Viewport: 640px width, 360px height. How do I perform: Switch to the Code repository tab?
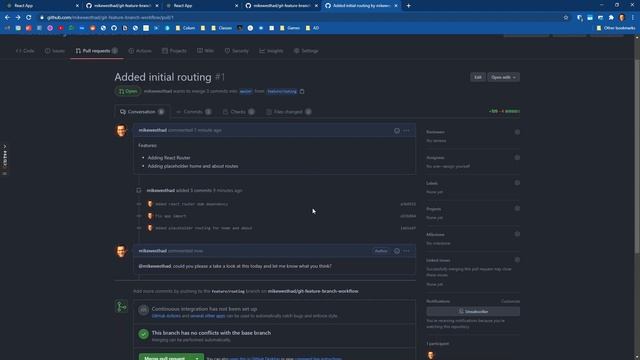[x=25, y=51]
